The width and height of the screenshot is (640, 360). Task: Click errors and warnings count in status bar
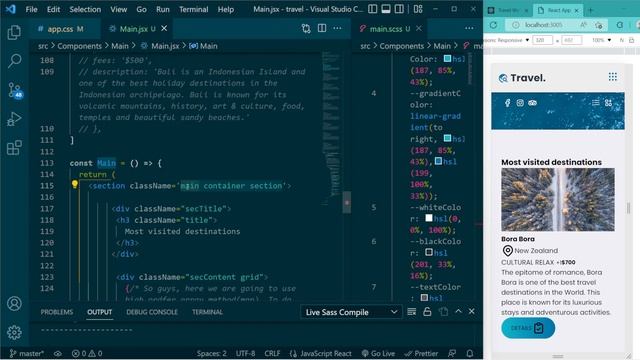pyautogui.click(x=87, y=353)
